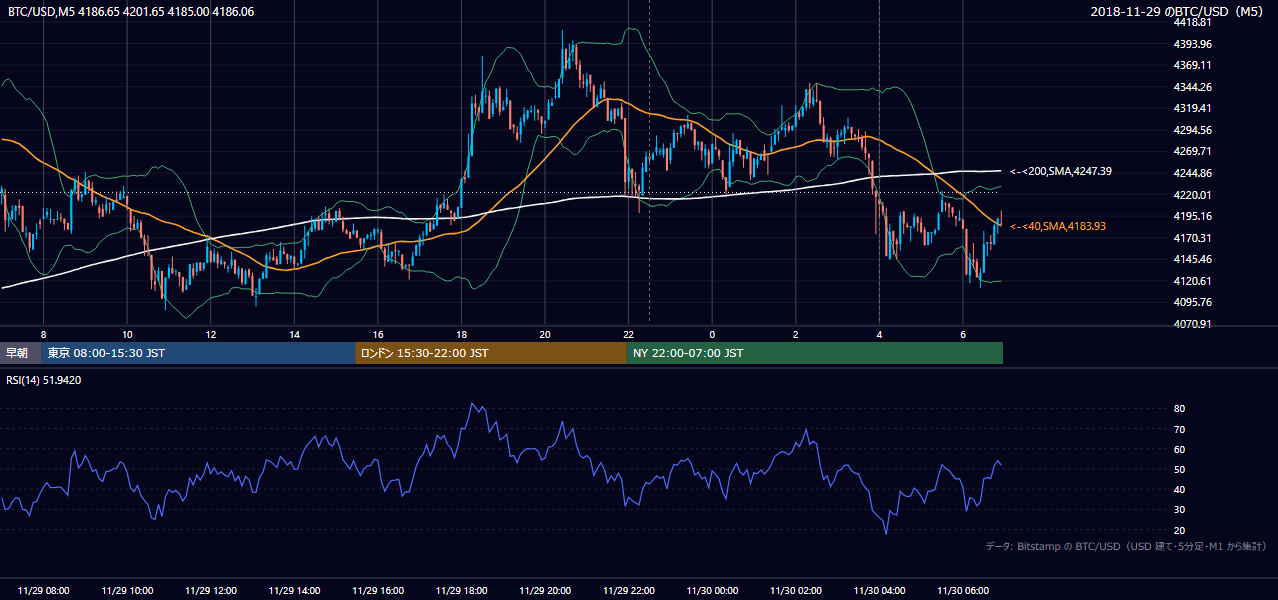1278x600 pixels.
Task: Click the 早朝 session segment
Action: coord(20,353)
